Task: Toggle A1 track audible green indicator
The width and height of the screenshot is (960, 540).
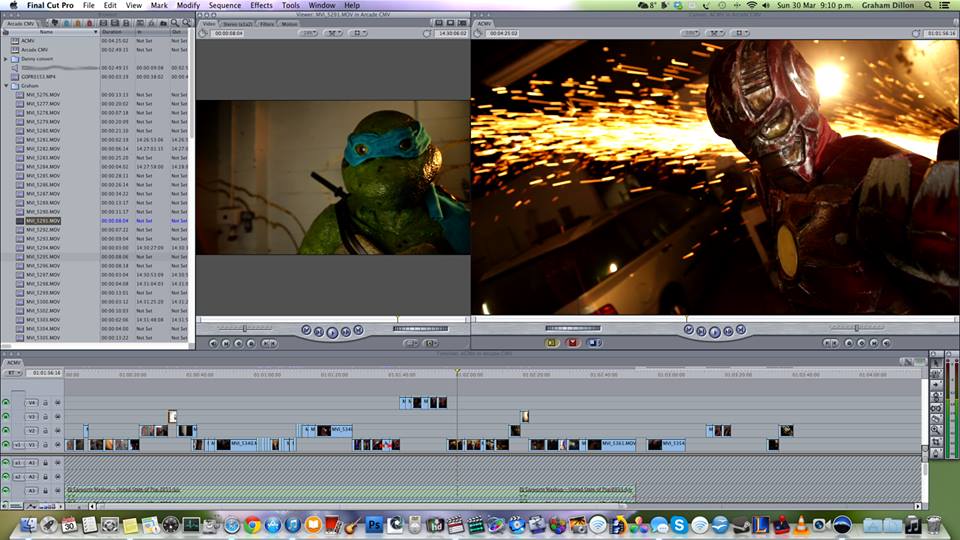Action: pos(6,462)
